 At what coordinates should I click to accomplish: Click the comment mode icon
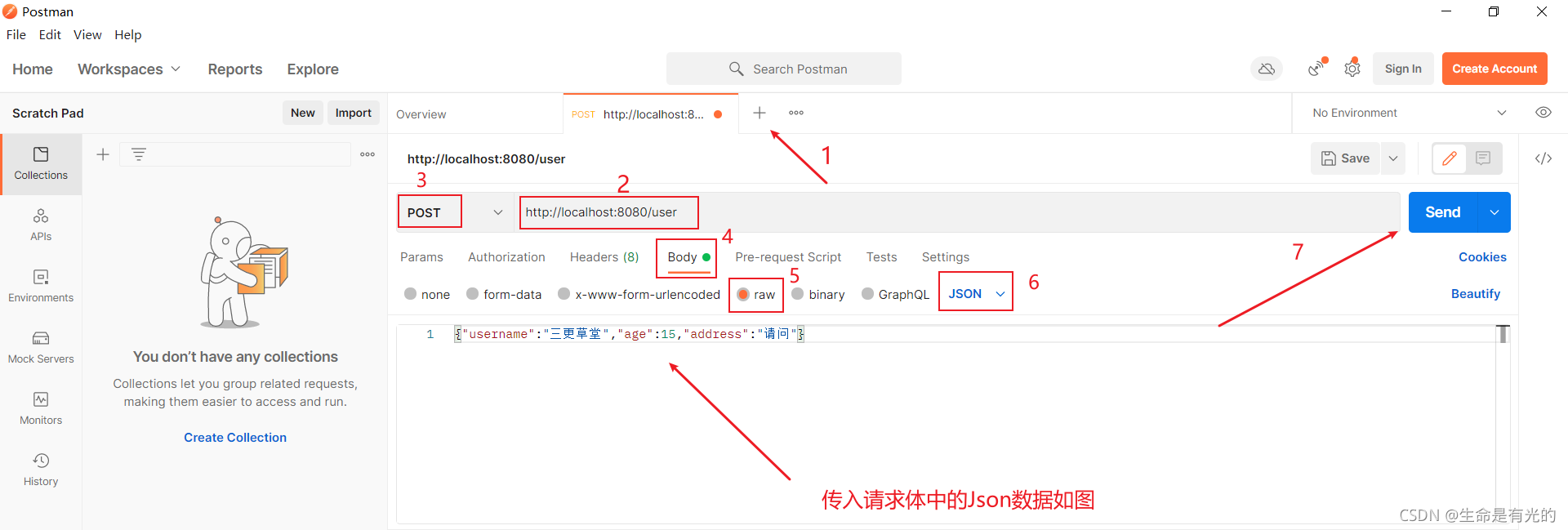point(1484,158)
